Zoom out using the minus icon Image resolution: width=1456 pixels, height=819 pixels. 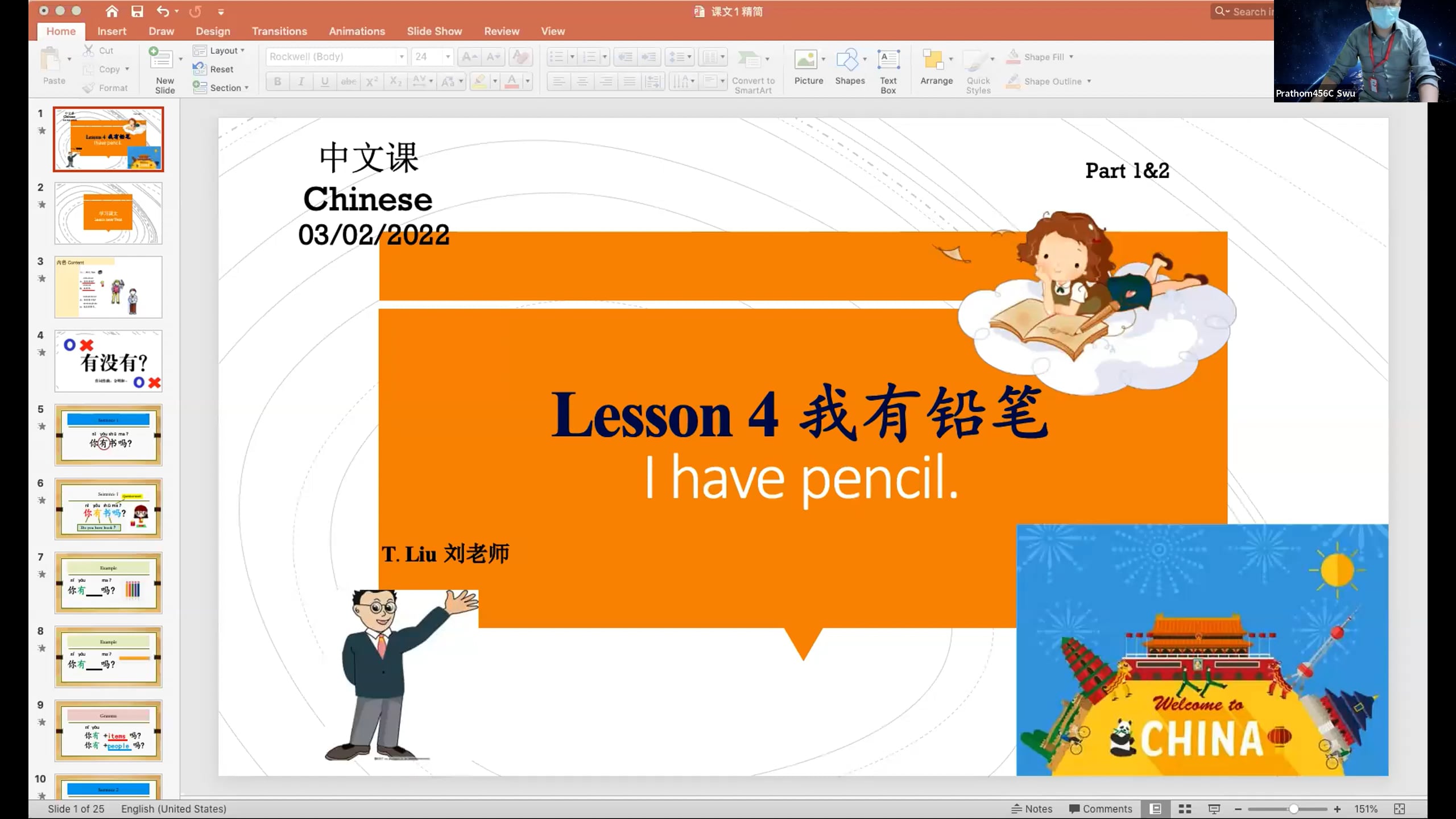pyautogui.click(x=1238, y=809)
